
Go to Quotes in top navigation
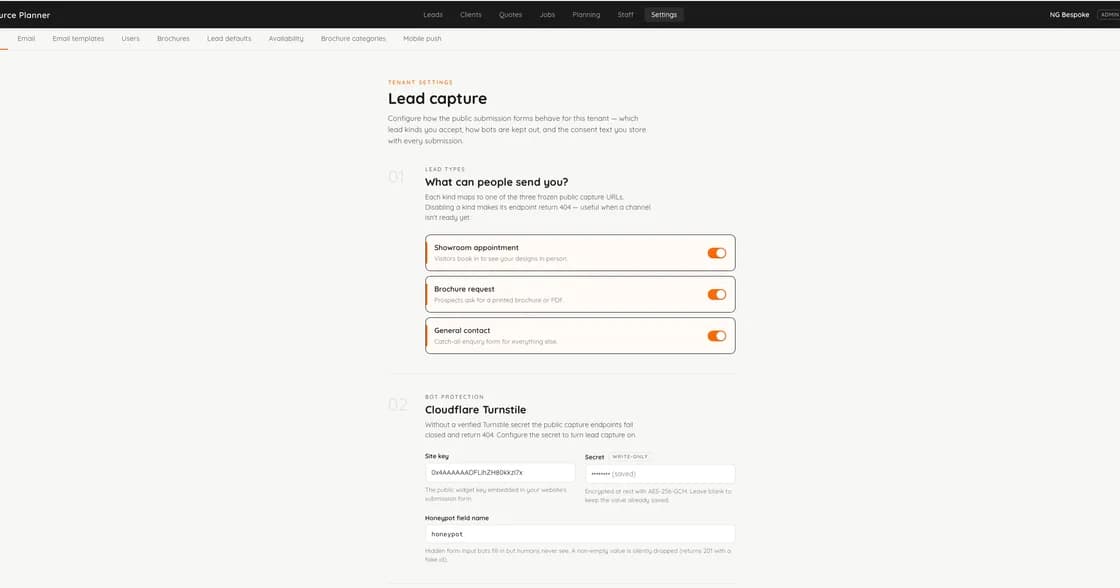(x=510, y=14)
